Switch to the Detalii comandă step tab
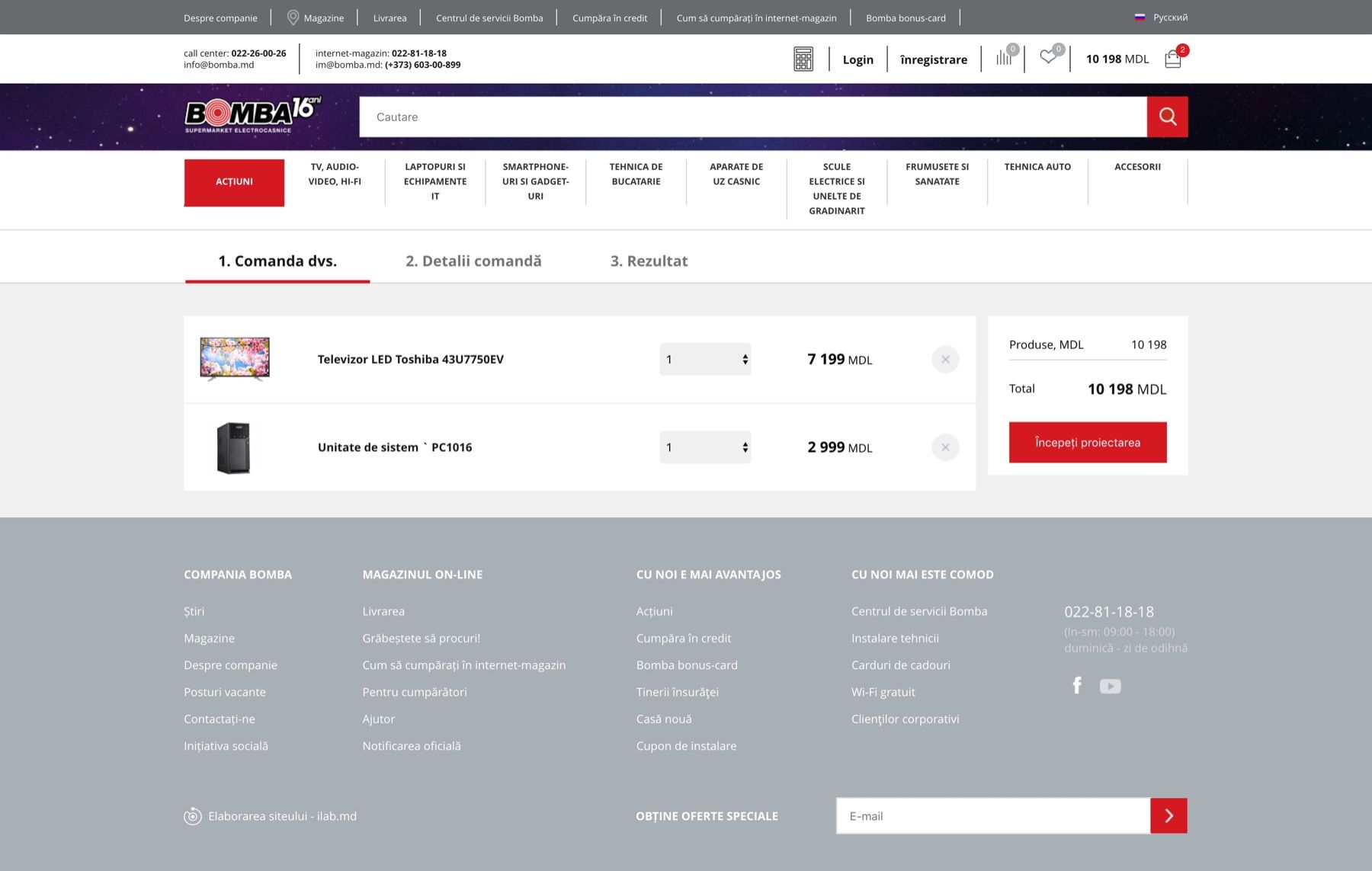The height and width of the screenshot is (871, 1372). tap(473, 261)
